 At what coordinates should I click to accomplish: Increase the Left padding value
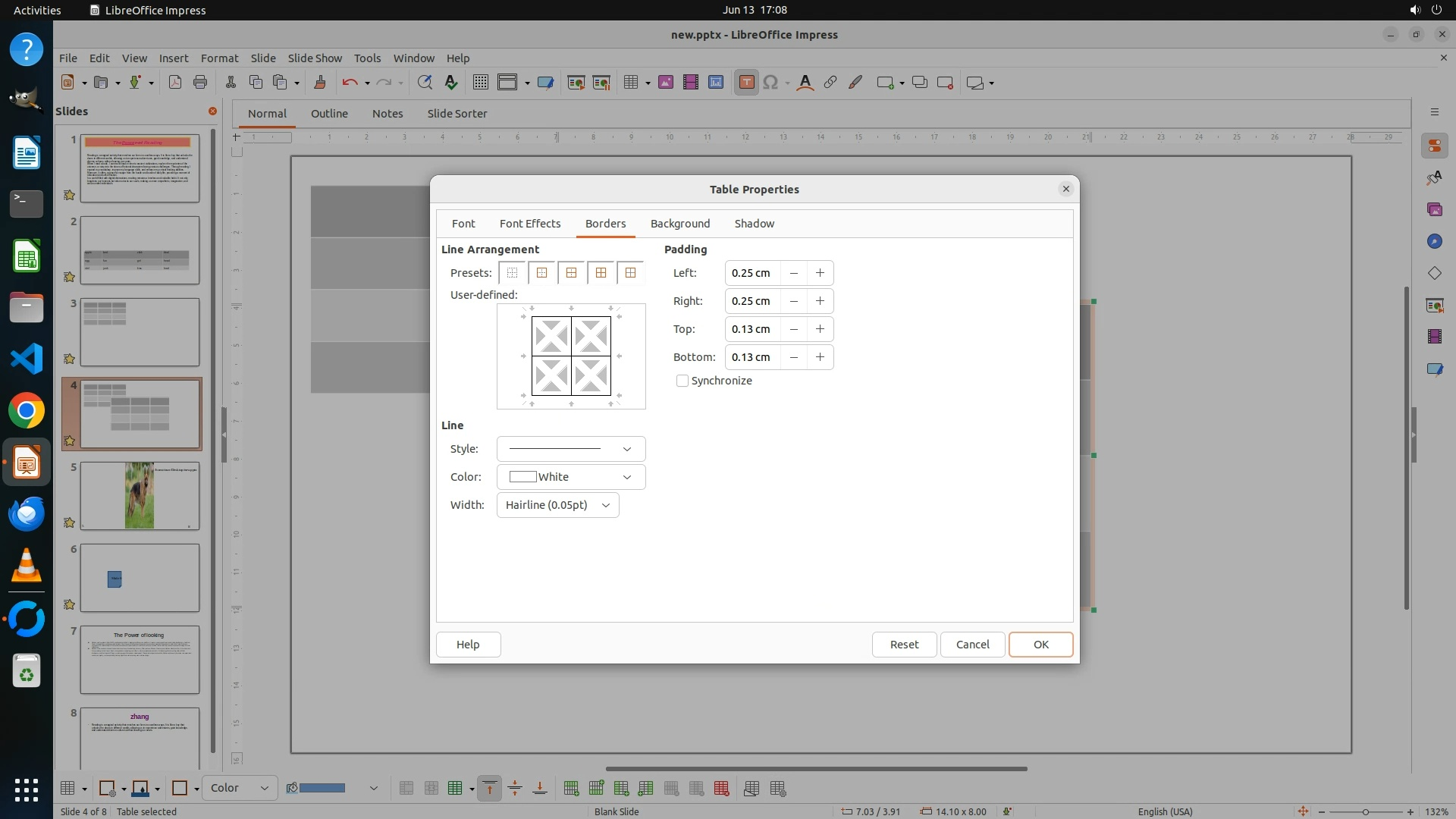[x=820, y=273]
